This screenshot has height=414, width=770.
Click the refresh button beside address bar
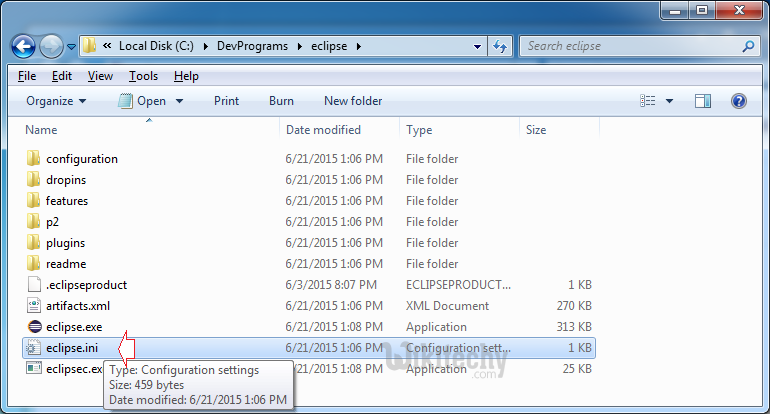coord(501,46)
